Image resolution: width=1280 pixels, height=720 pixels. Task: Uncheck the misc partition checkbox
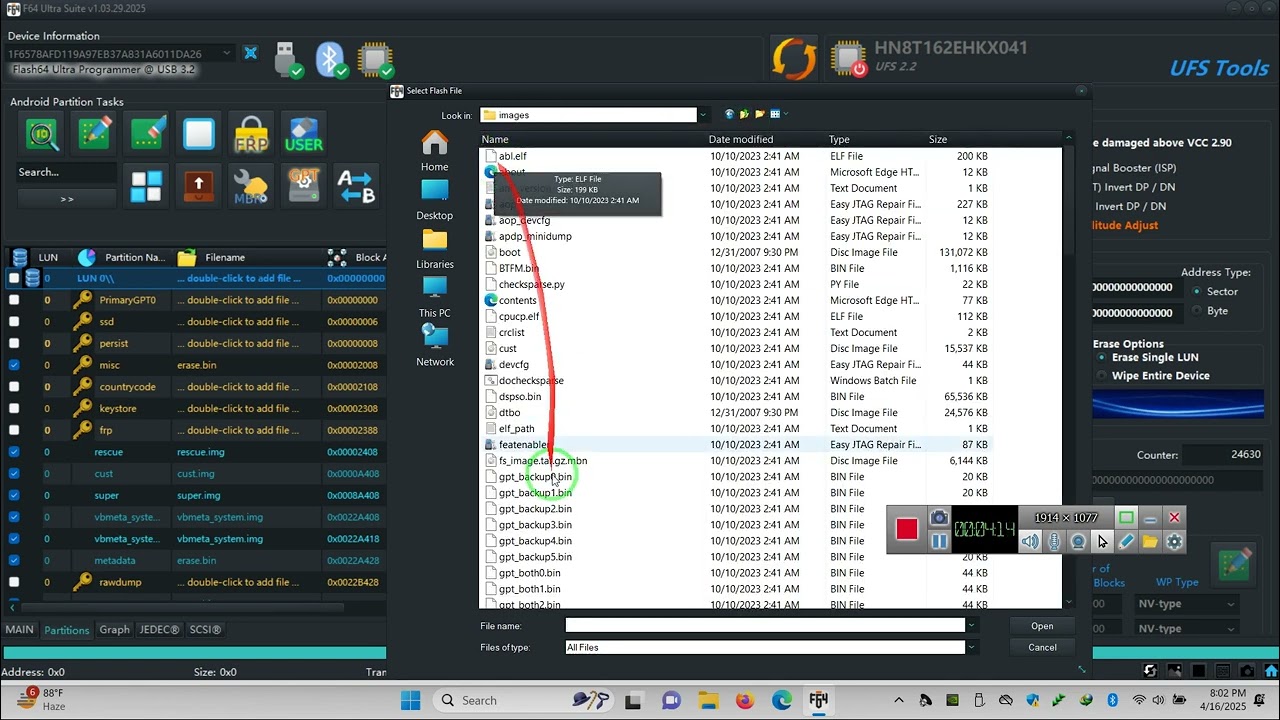click(x=14, y=365)
